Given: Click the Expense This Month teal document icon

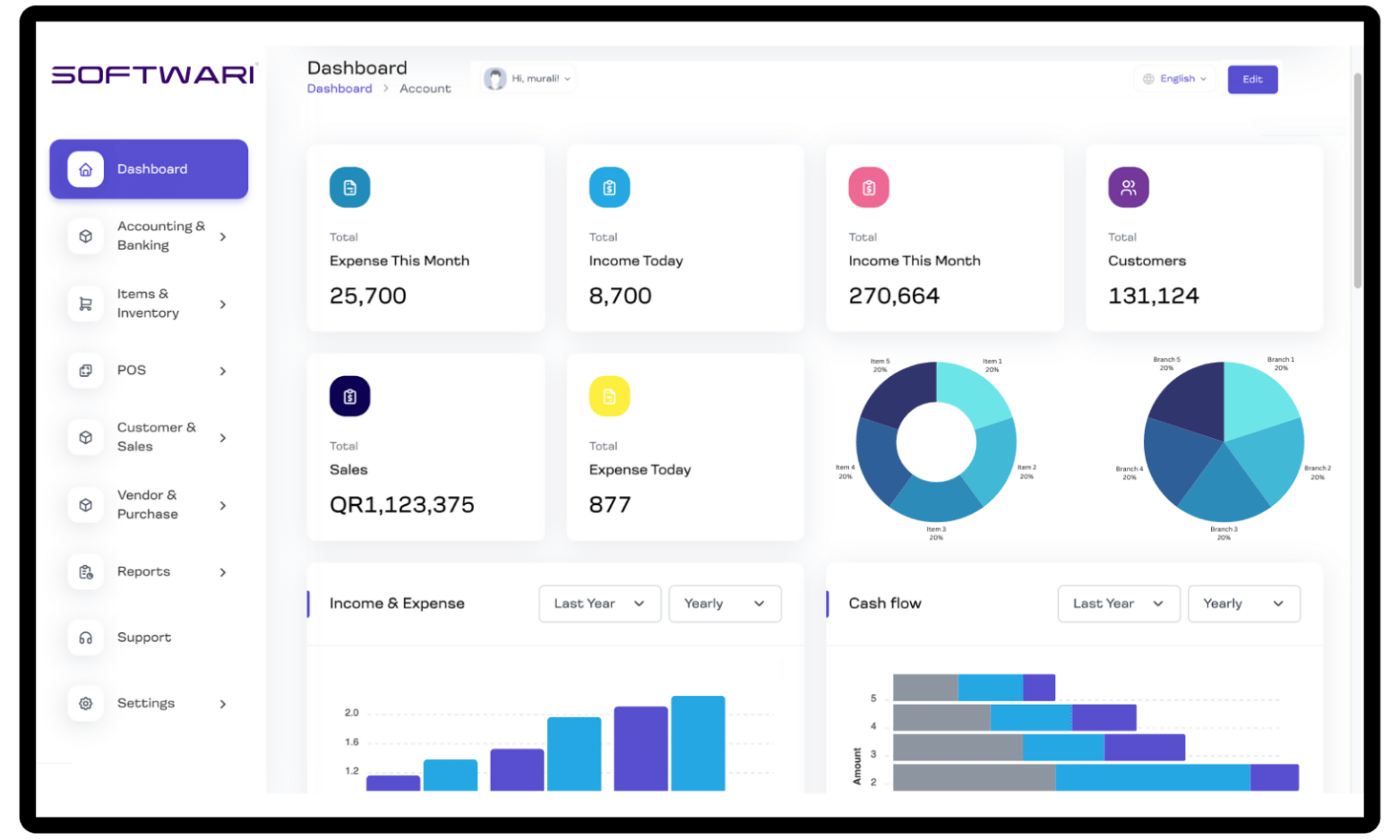Looking at the screenshot, I should click(x=350, y=188).
